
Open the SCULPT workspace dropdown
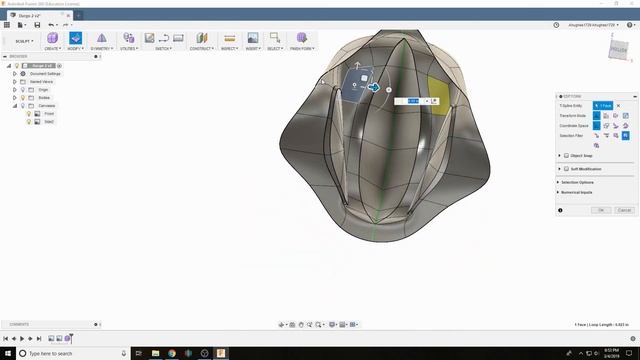[x=24, y=41]
